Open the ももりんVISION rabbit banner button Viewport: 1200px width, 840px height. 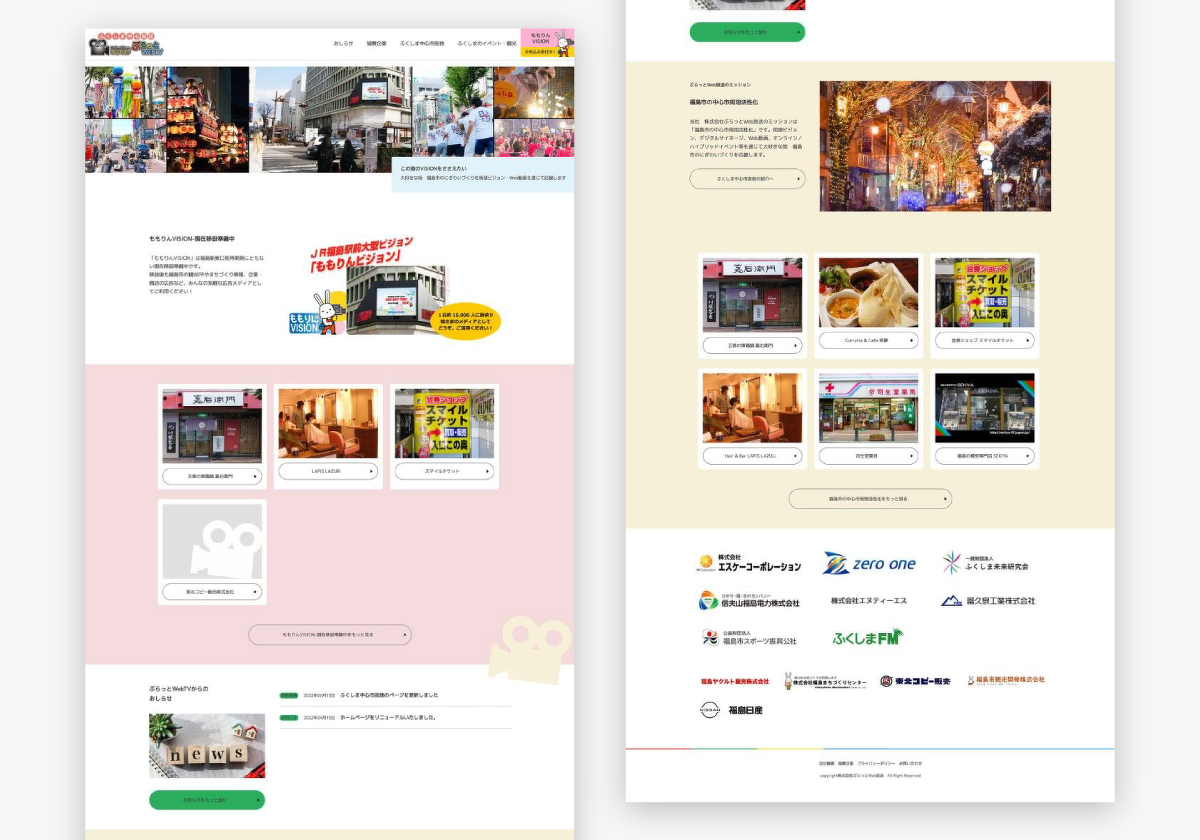tap(547, 43)
